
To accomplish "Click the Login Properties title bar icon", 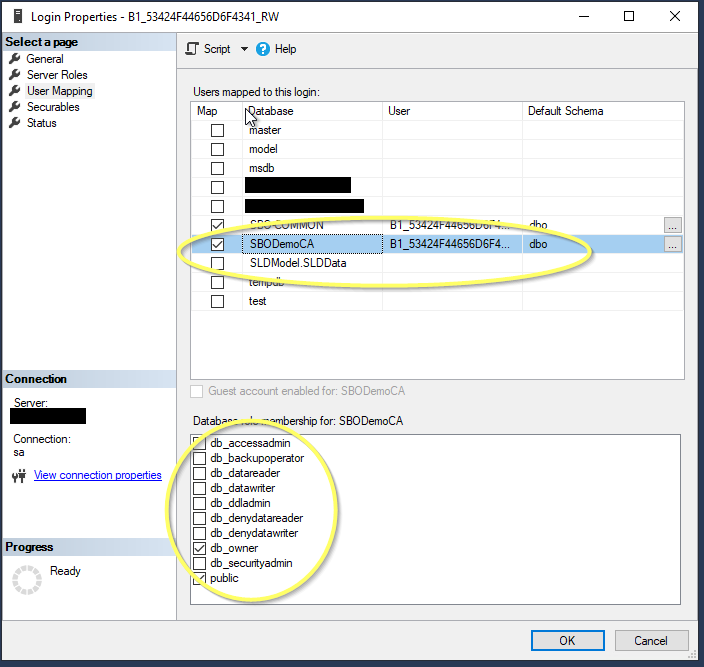I will click(x=18, y=17).
